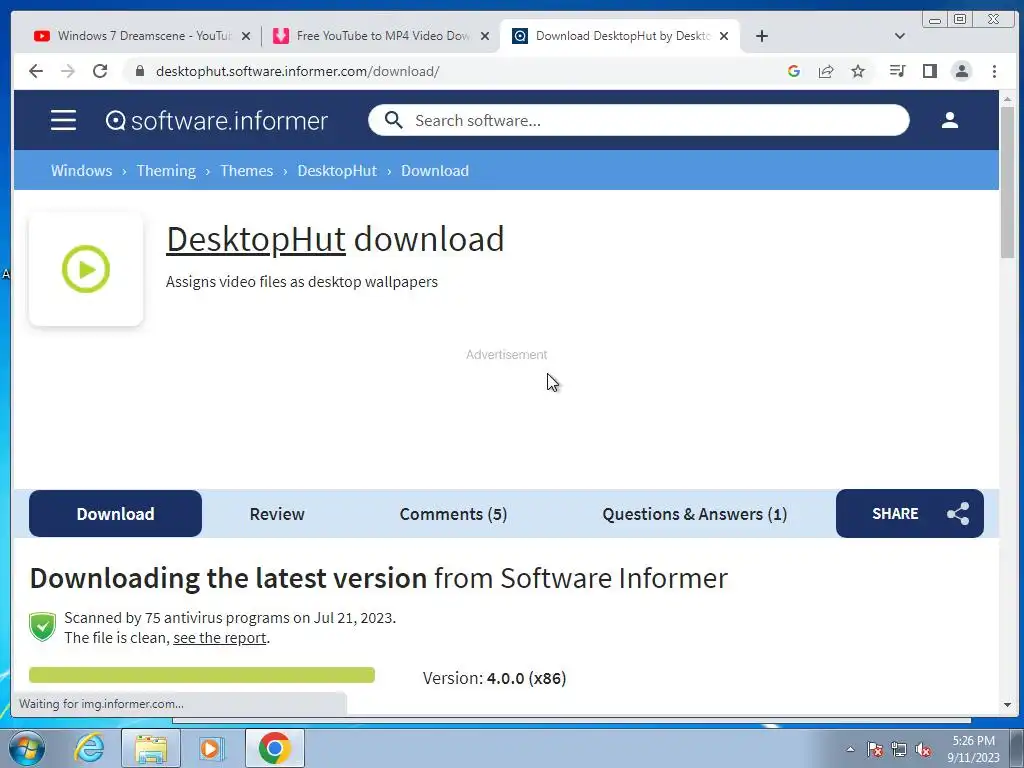Close the Download DesktopHut tab

(x=724, y=36)
